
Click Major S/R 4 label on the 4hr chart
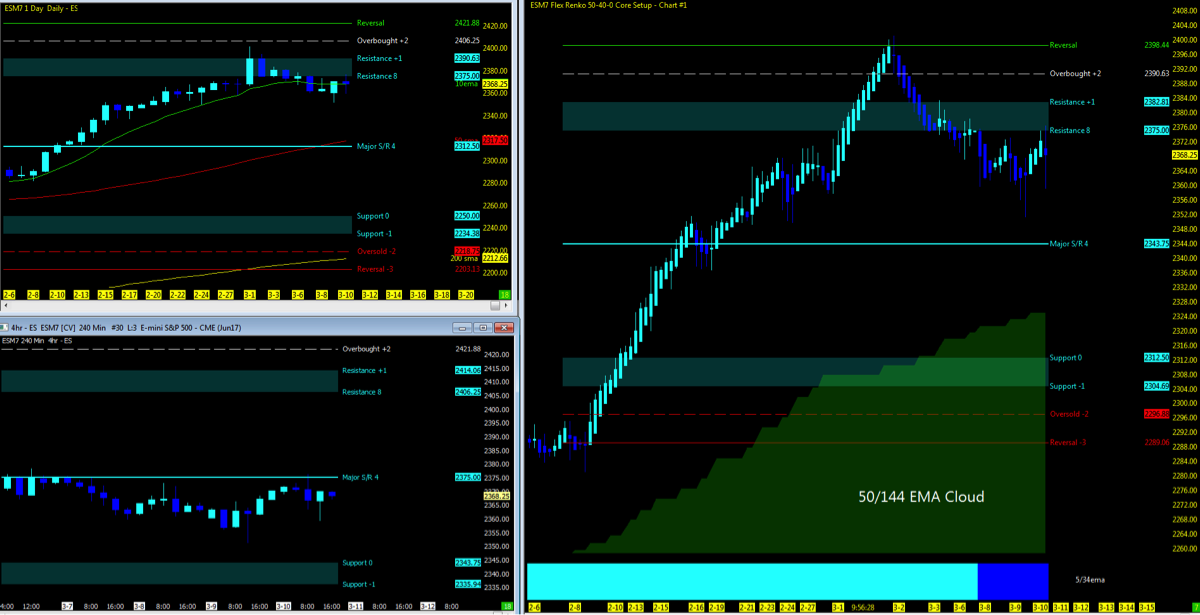pyautogui.click(x=362, y=477)
